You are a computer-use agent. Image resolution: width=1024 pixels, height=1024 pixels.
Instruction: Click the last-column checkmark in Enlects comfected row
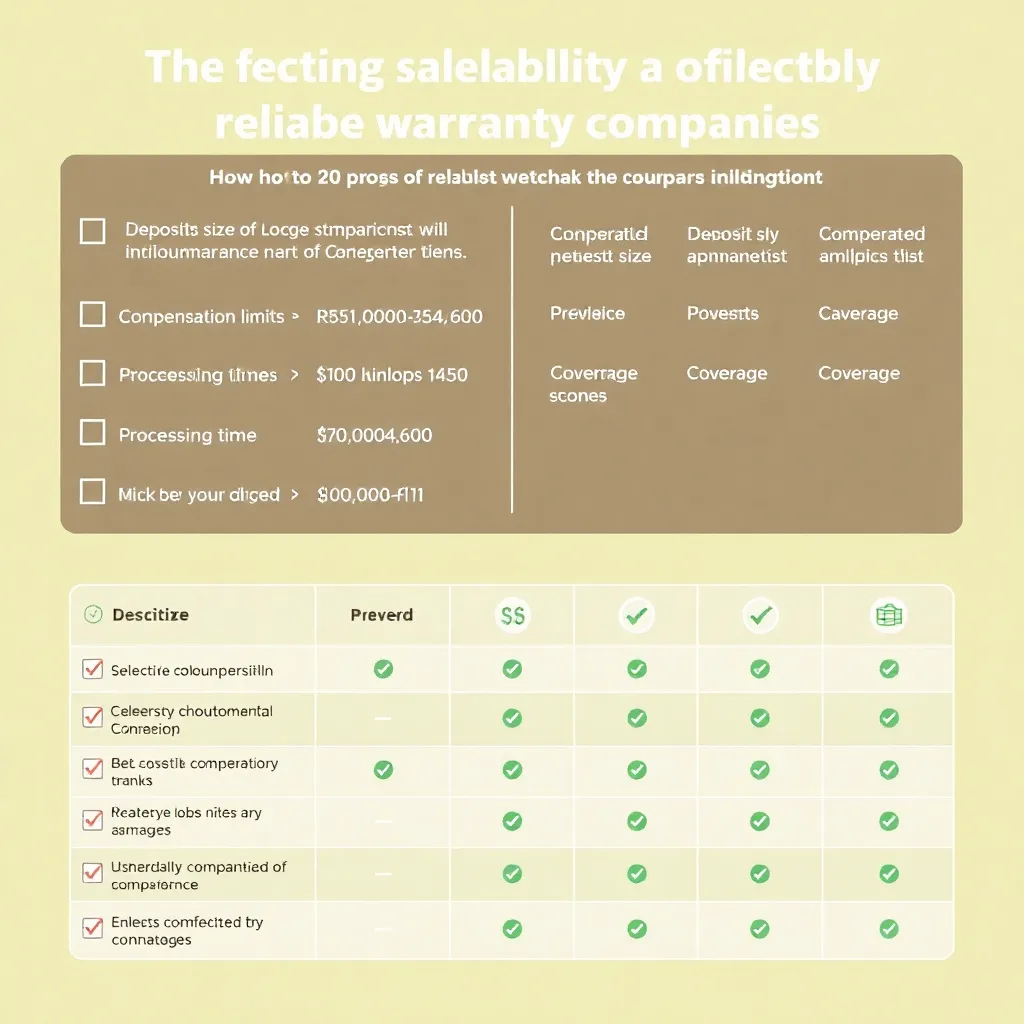[x=888, y=929]
